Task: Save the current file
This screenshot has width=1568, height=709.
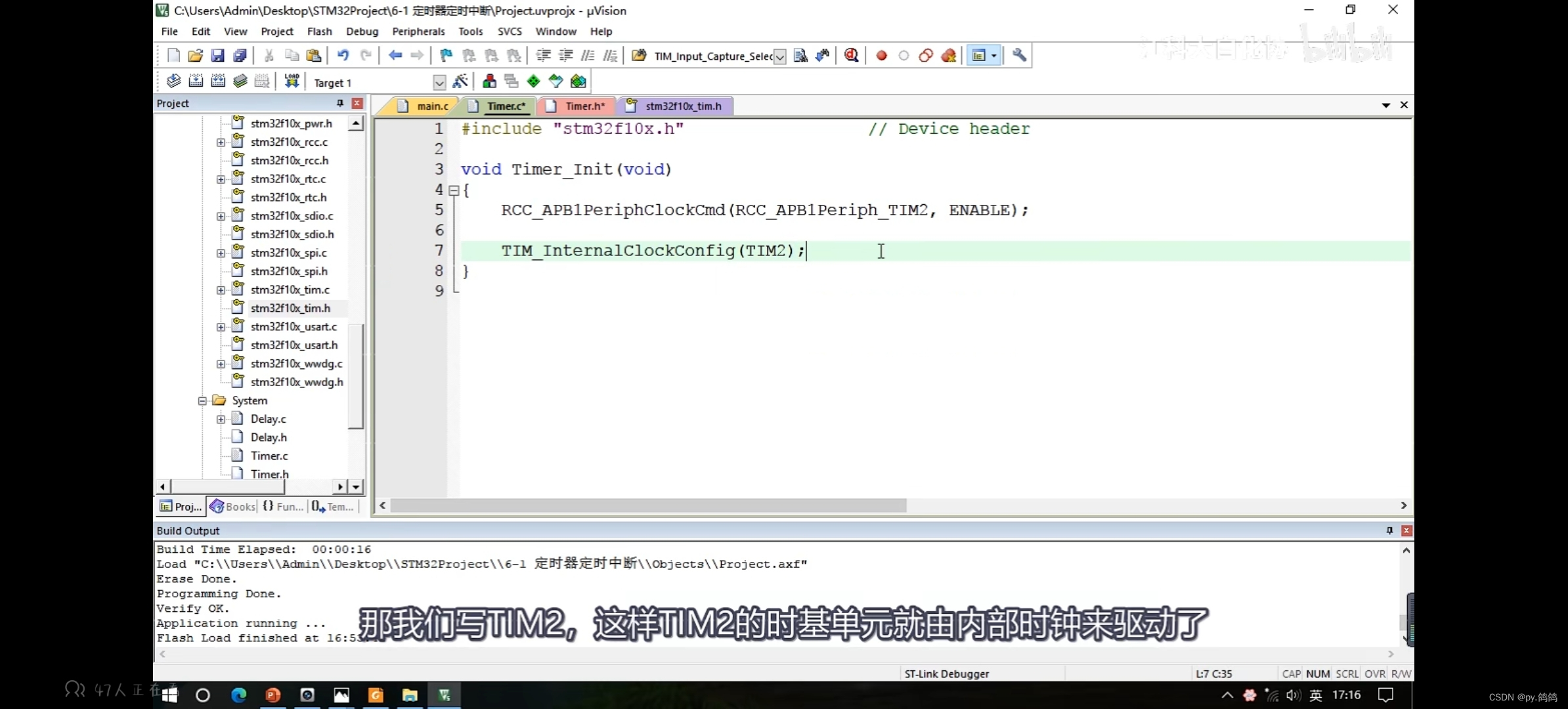Action: [x=217, y=56]
